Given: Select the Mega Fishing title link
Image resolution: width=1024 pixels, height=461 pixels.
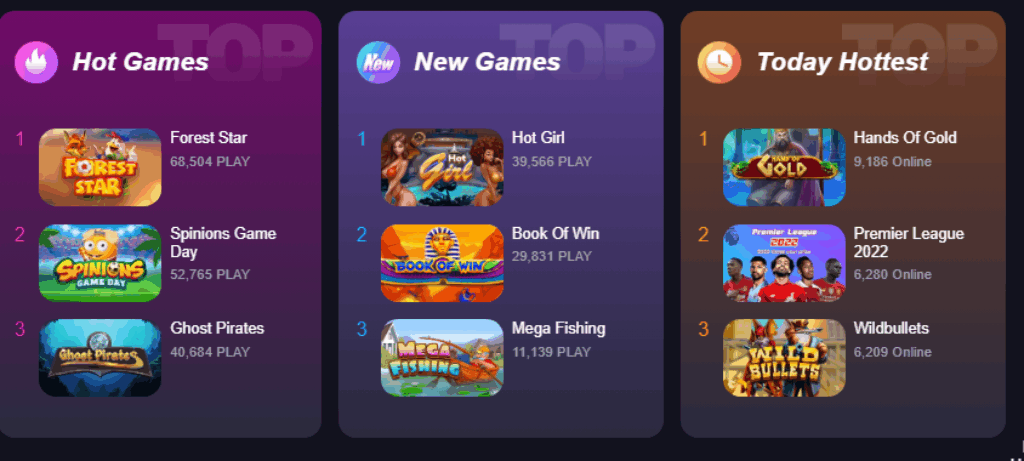Looking at the screenshot, I should 558,328.
